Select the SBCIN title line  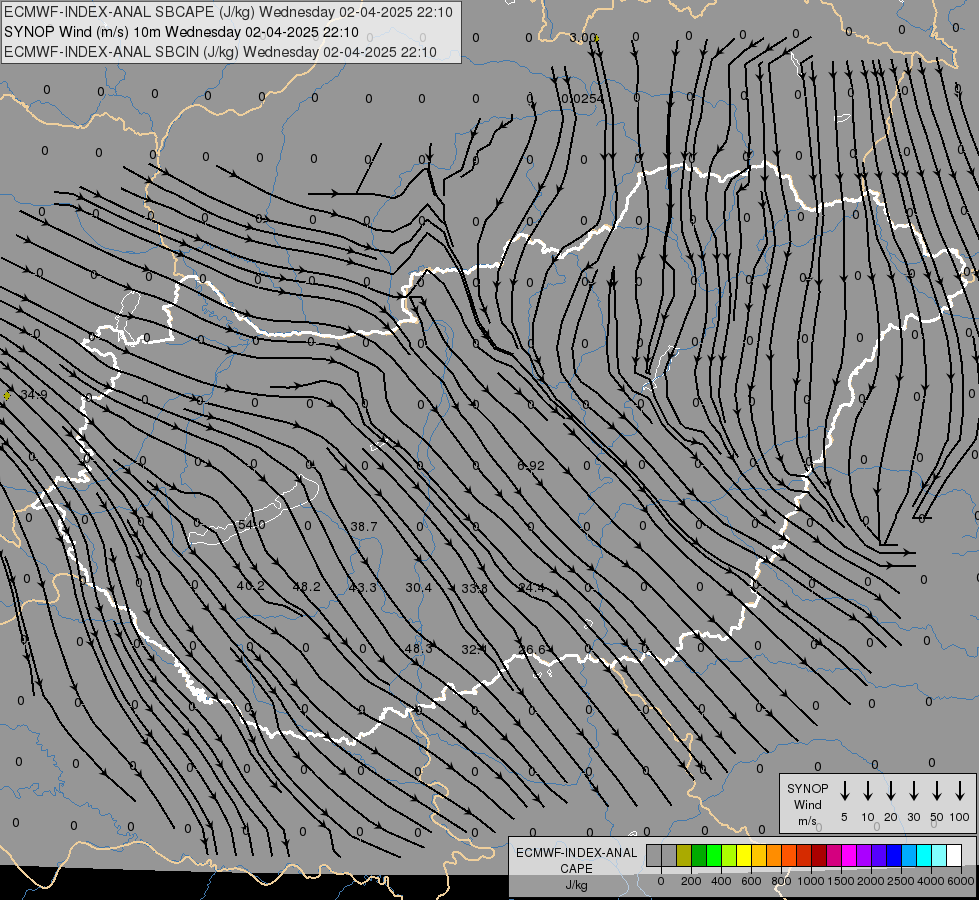[x=220, y=52]
